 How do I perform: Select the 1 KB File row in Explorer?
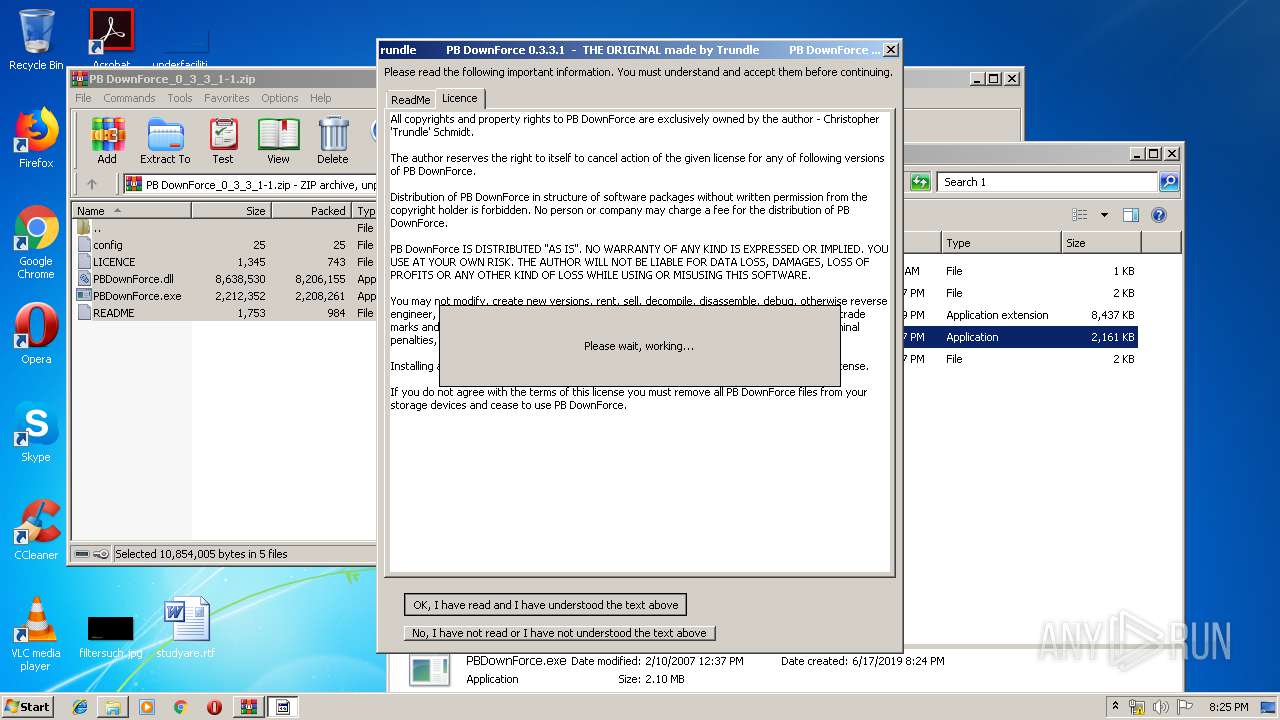[1020, 271]
